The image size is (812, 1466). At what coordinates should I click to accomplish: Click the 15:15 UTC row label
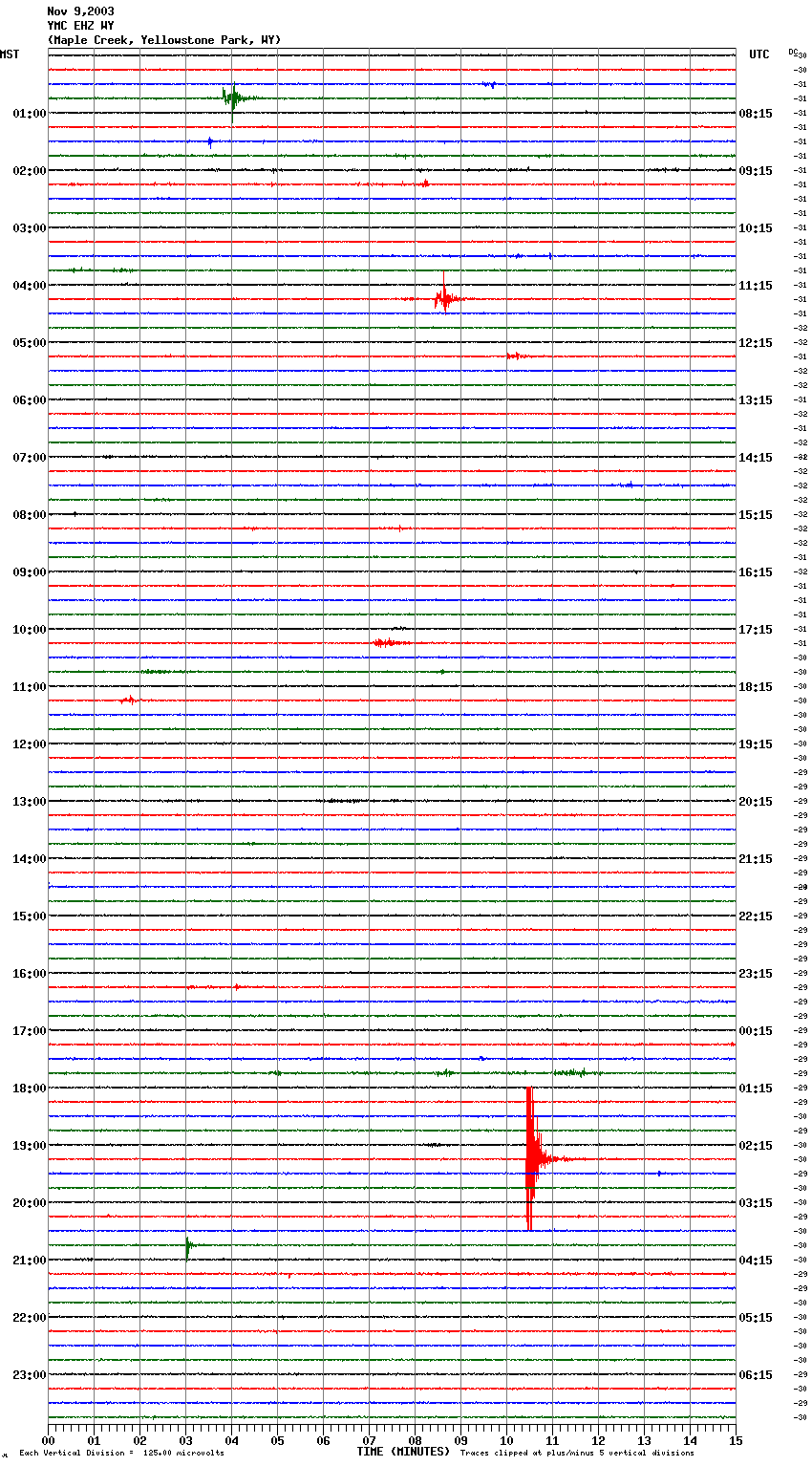click(x=756, y=515)
